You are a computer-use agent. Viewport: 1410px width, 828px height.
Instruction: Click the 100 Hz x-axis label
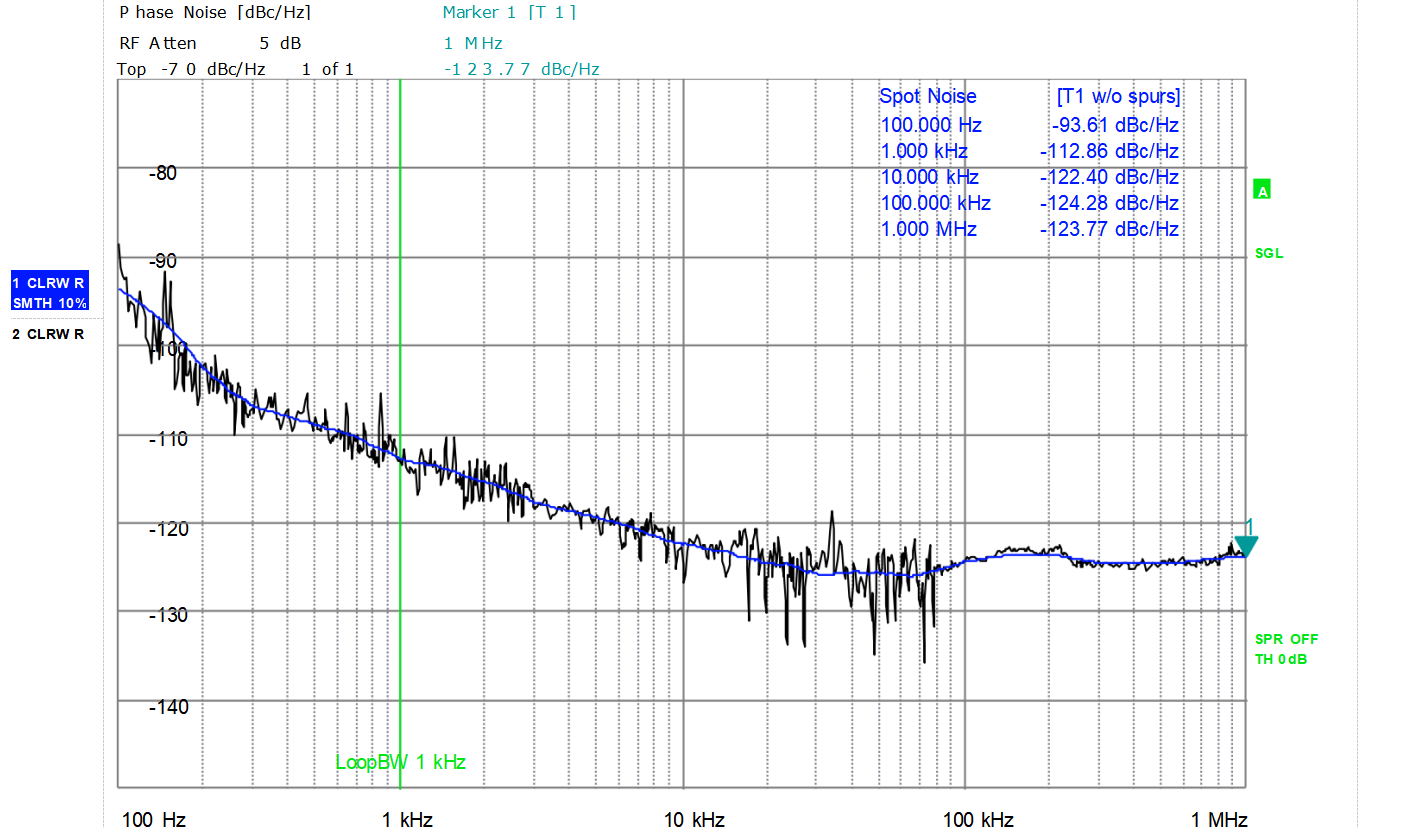[154, 820]
